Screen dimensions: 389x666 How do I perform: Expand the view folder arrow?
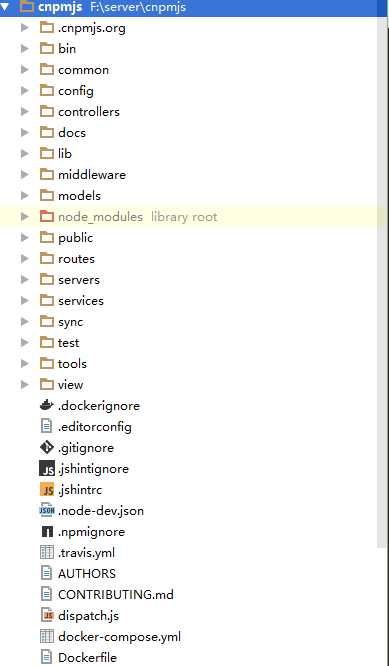coord(25,384)
